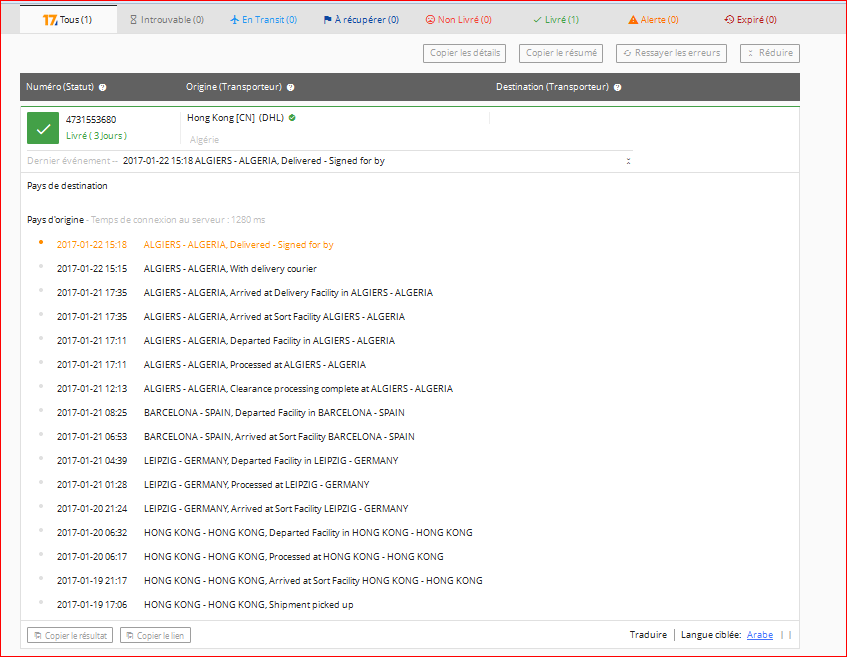Click Ressayer les erreurs button

point(672,53)
